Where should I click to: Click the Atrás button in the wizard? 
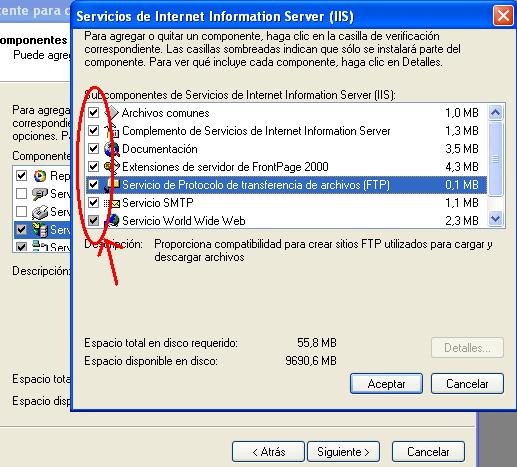pos(268,452)
